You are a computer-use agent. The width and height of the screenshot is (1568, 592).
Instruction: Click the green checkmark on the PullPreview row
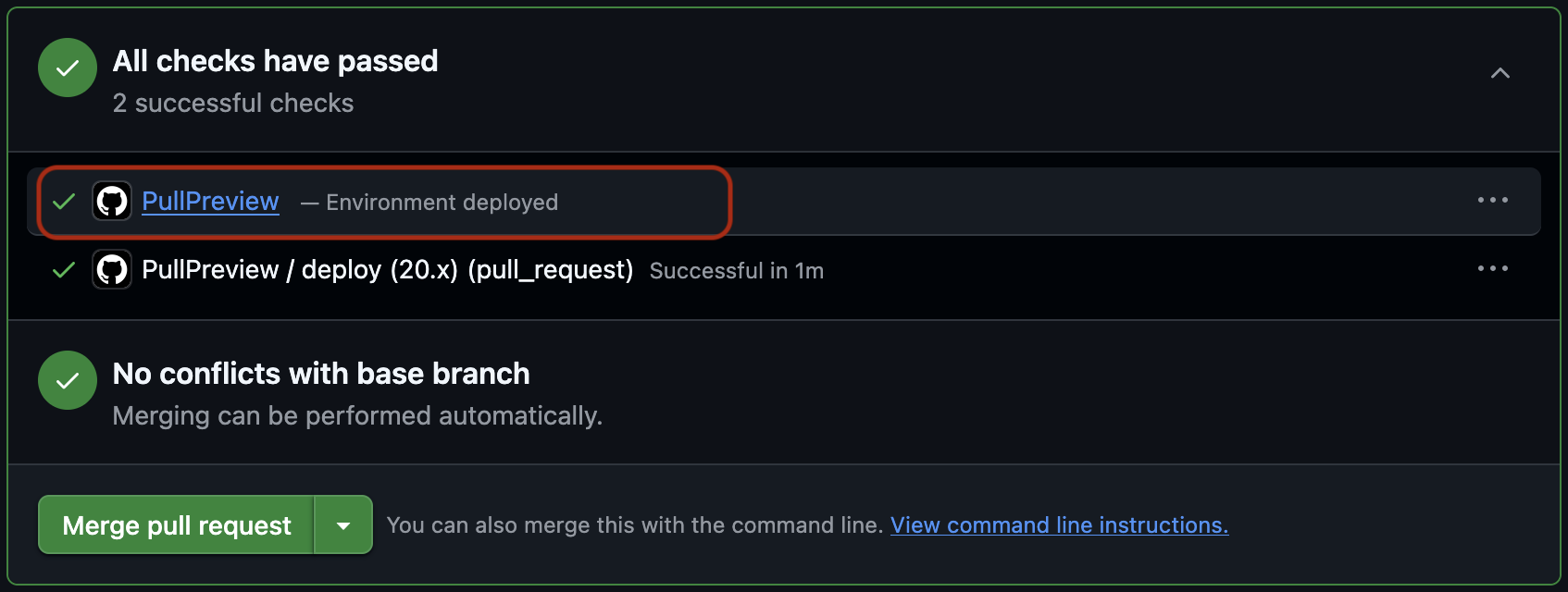[64, 202]
